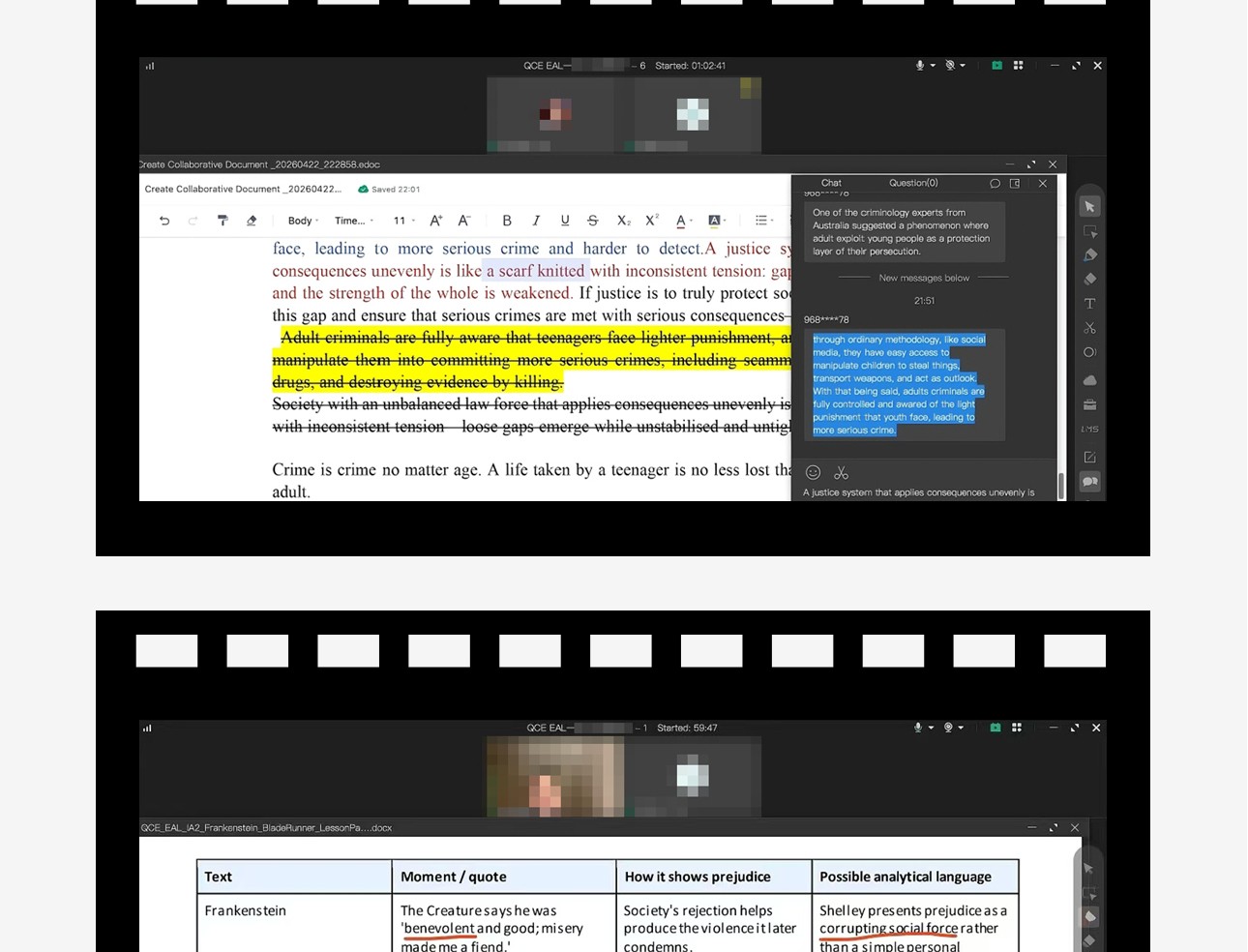This screenshot has height=952, width=1248.
Task: Increase font size with the A+ button
Action: [x=436, y=221]
